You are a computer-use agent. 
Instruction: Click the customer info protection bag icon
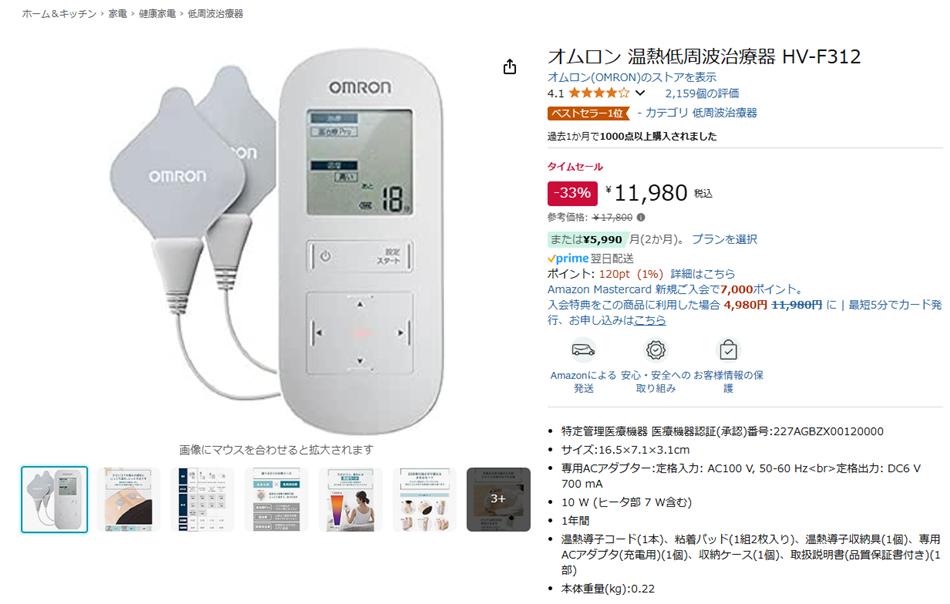coord(728,350)
